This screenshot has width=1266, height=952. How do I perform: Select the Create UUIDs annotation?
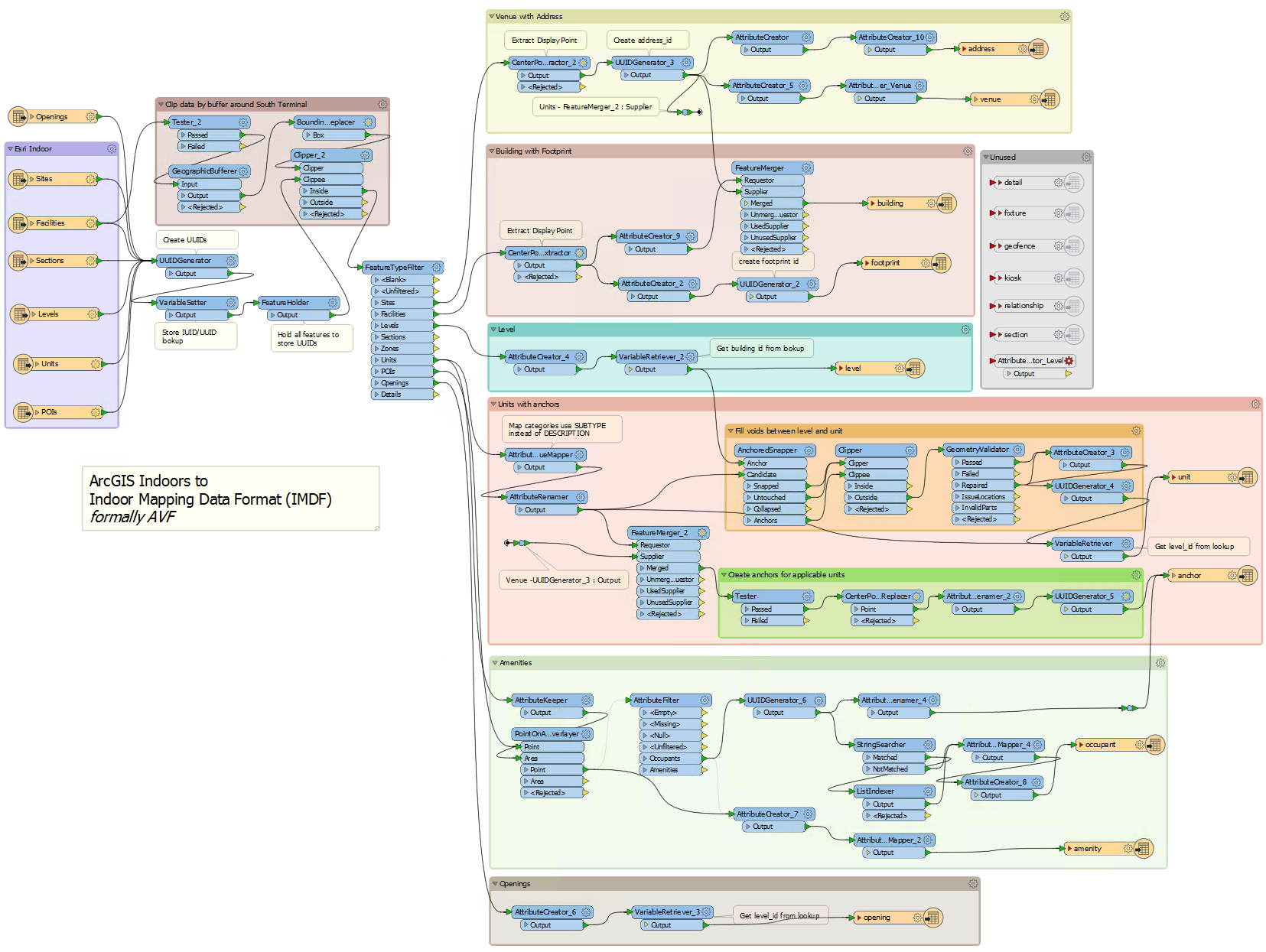tap(197, 240)
